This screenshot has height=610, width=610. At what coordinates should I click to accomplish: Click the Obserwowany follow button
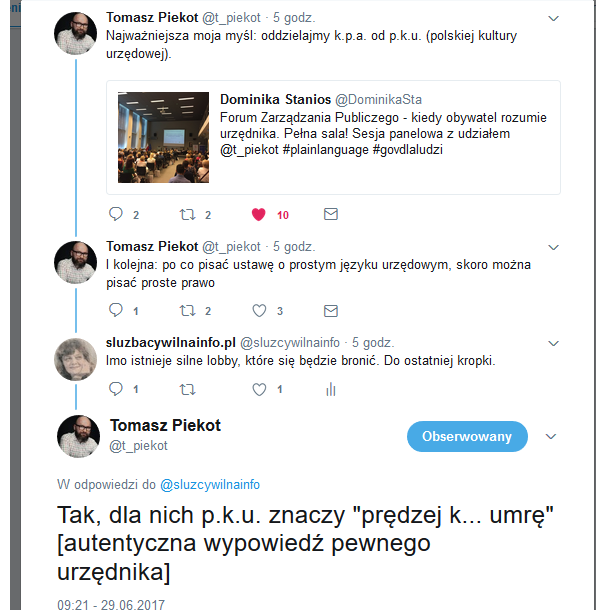pyautogui.click(x=467, y=436)
